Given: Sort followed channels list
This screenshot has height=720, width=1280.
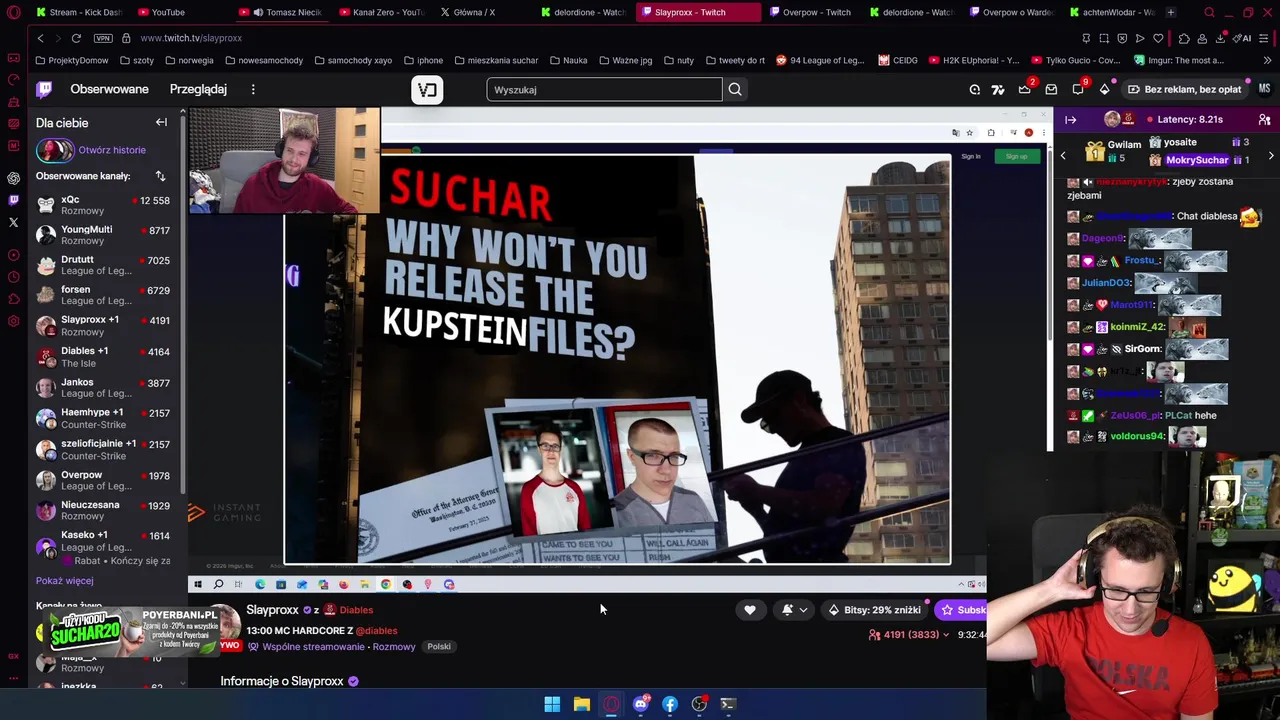Looking at the screenshot, I should click(x=160, y=176).
